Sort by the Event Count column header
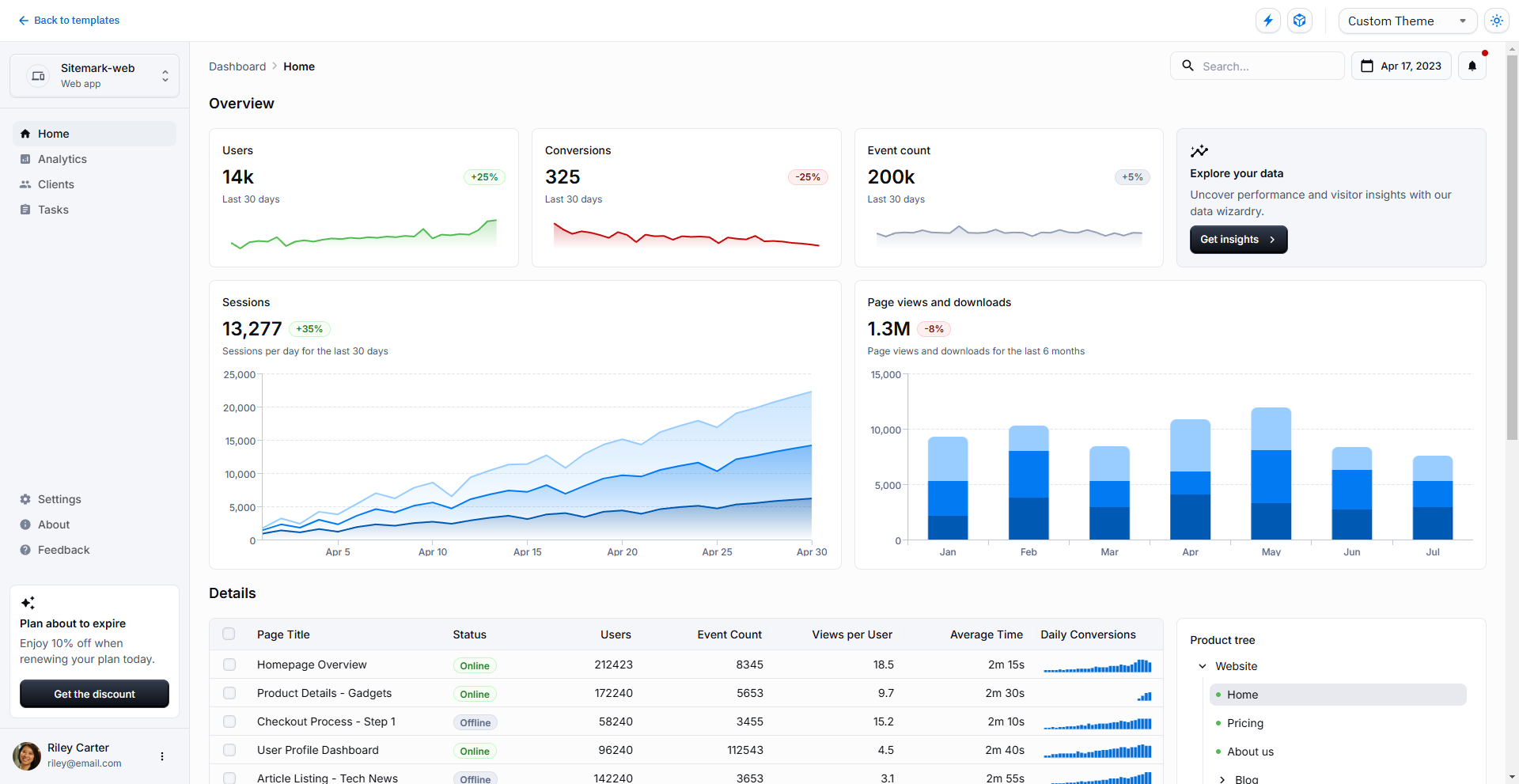Screen dimensions: 1519x784 pyautogui.click(x=729, y=634)
